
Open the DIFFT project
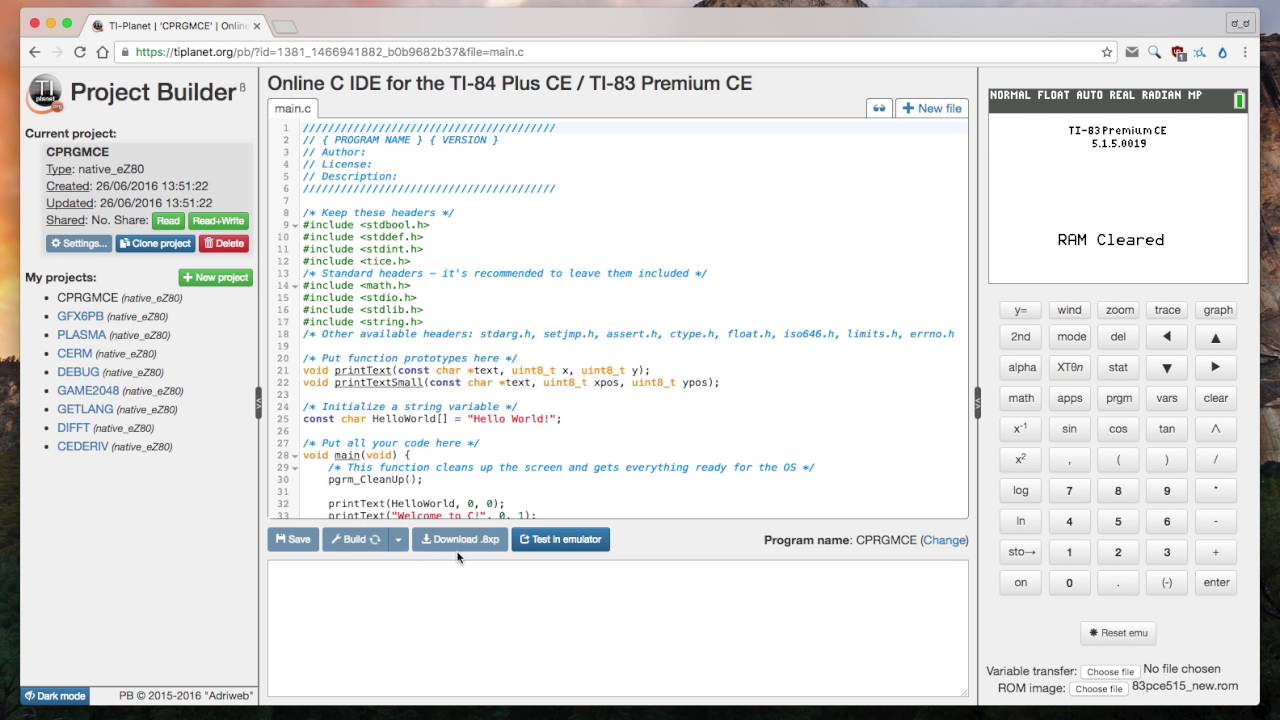(x=74, y=427)
